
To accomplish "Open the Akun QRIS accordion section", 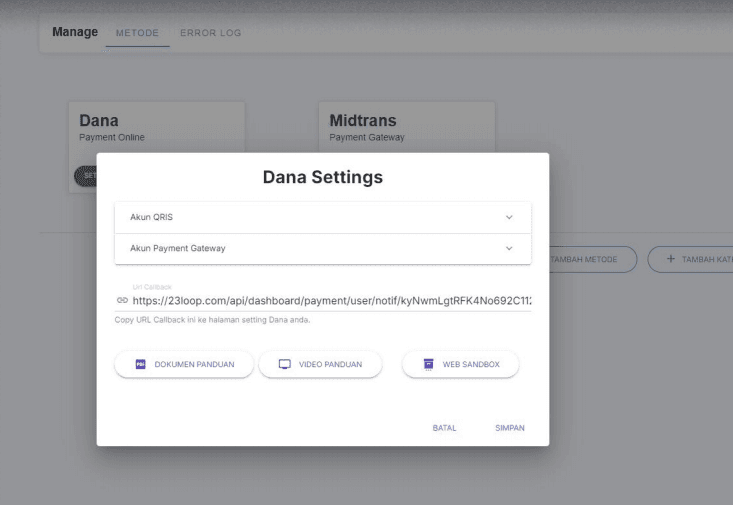I will pyautogui.click(x=300, y=218).
